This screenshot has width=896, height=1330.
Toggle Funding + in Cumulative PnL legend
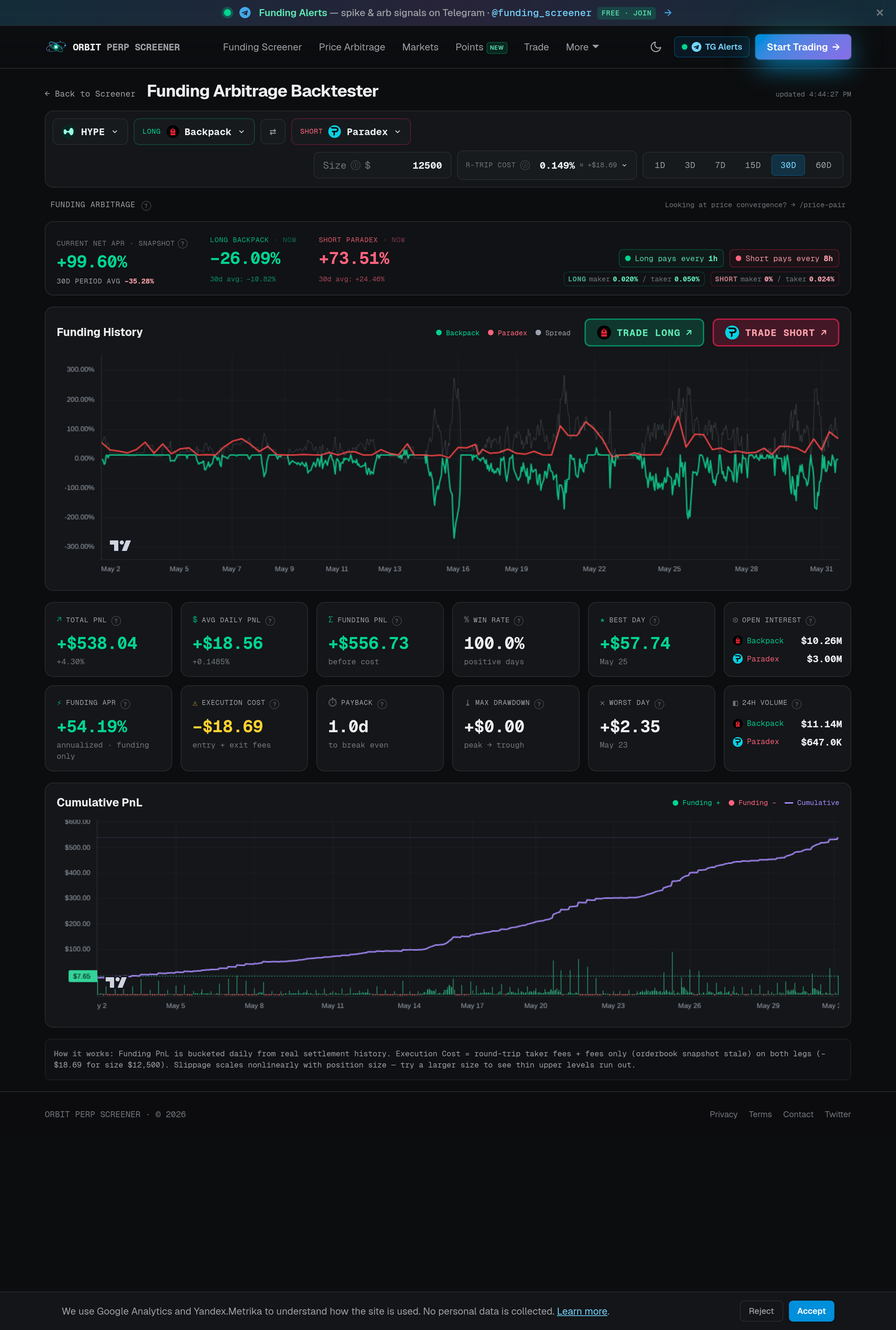[696, 803]
